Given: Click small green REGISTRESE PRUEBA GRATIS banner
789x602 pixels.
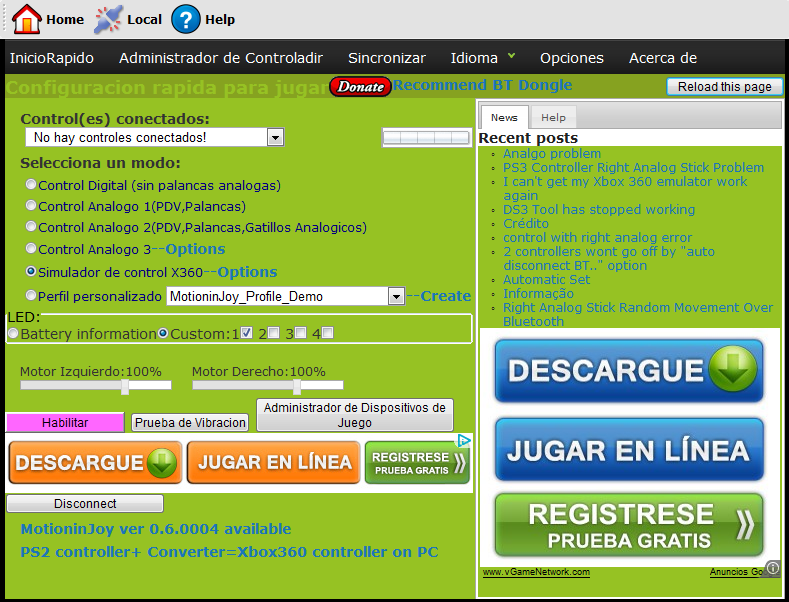Looking at the screenshot, I should 417,463.
